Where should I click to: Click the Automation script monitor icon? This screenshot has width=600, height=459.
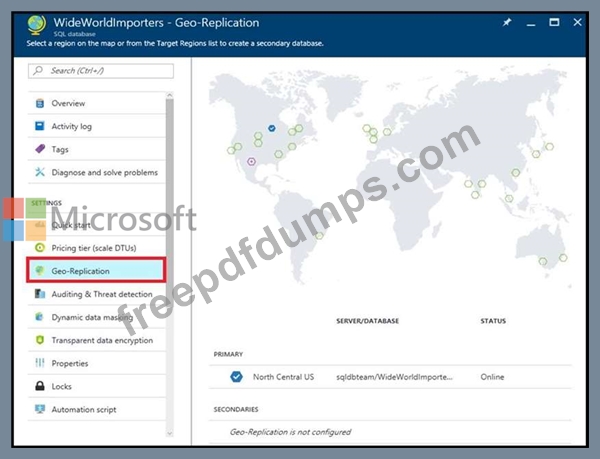pyautogui.click(x=40, y=409)
